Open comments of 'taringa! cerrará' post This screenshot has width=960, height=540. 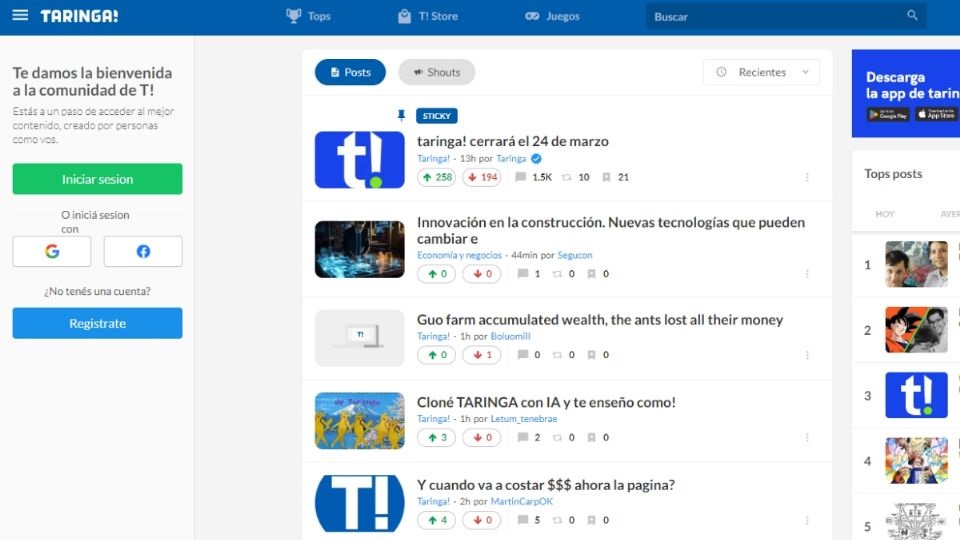[x=534, y=177]
